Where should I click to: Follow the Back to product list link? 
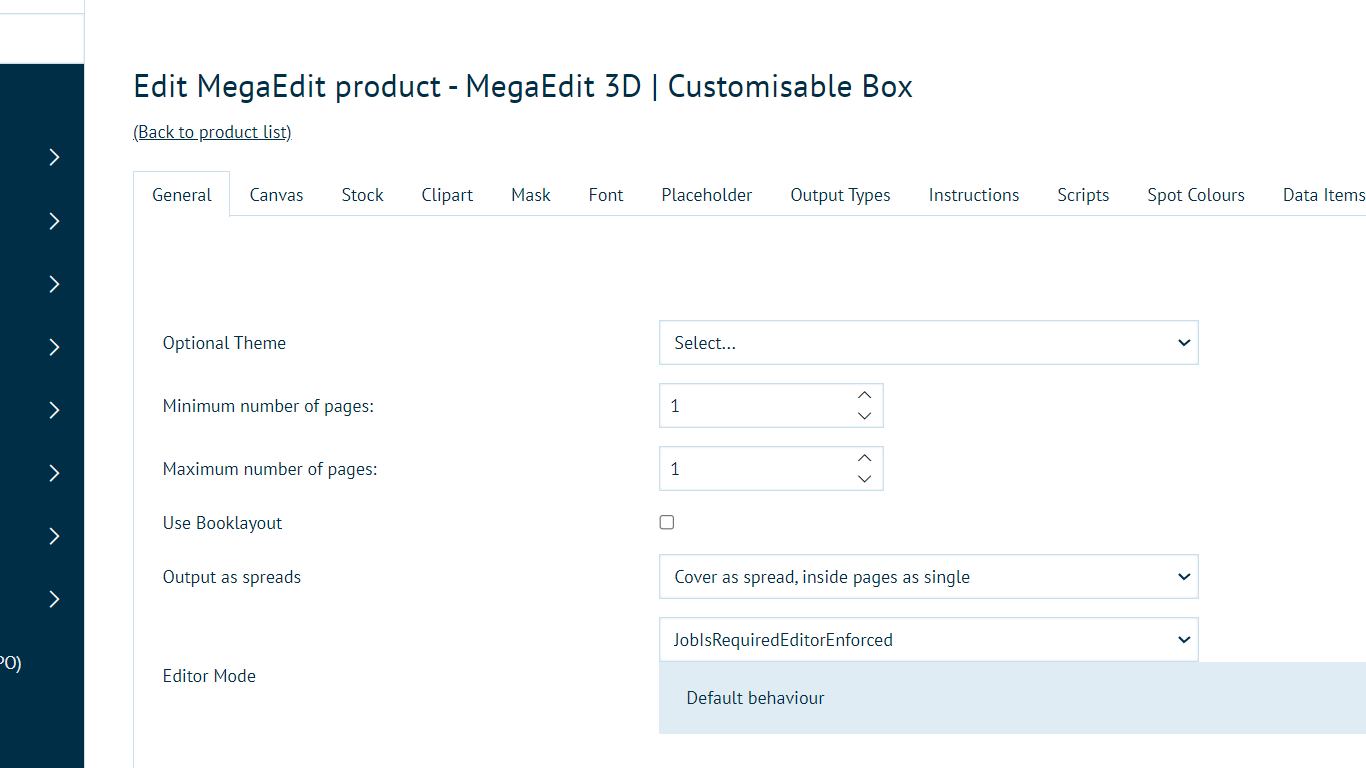coord(212,132)
